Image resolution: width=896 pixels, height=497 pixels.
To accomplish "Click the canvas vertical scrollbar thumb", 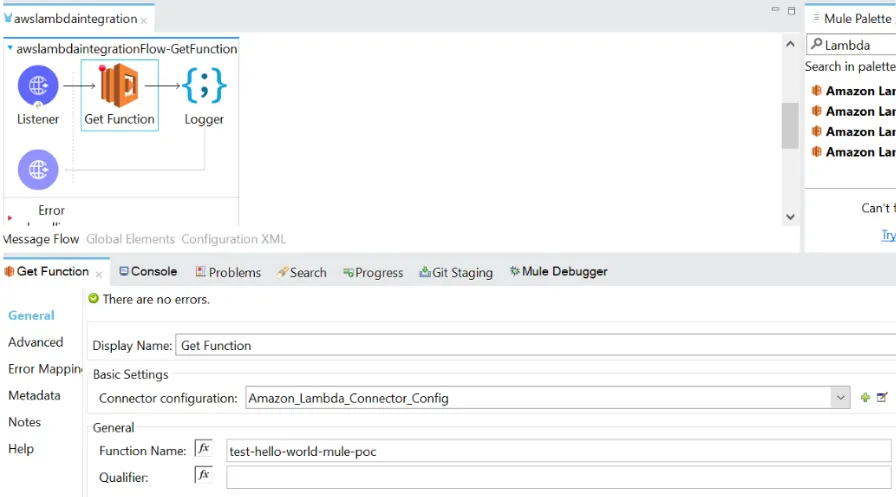I will click(x=790, y=126).
